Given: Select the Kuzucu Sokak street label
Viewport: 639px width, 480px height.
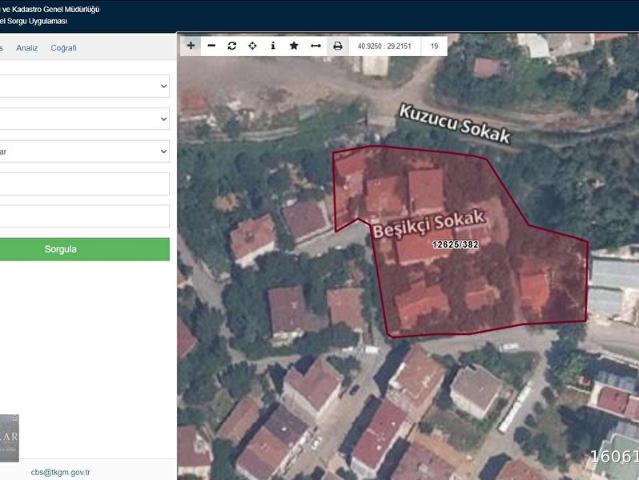Looking at the screenshot, I should coord(454,124).
